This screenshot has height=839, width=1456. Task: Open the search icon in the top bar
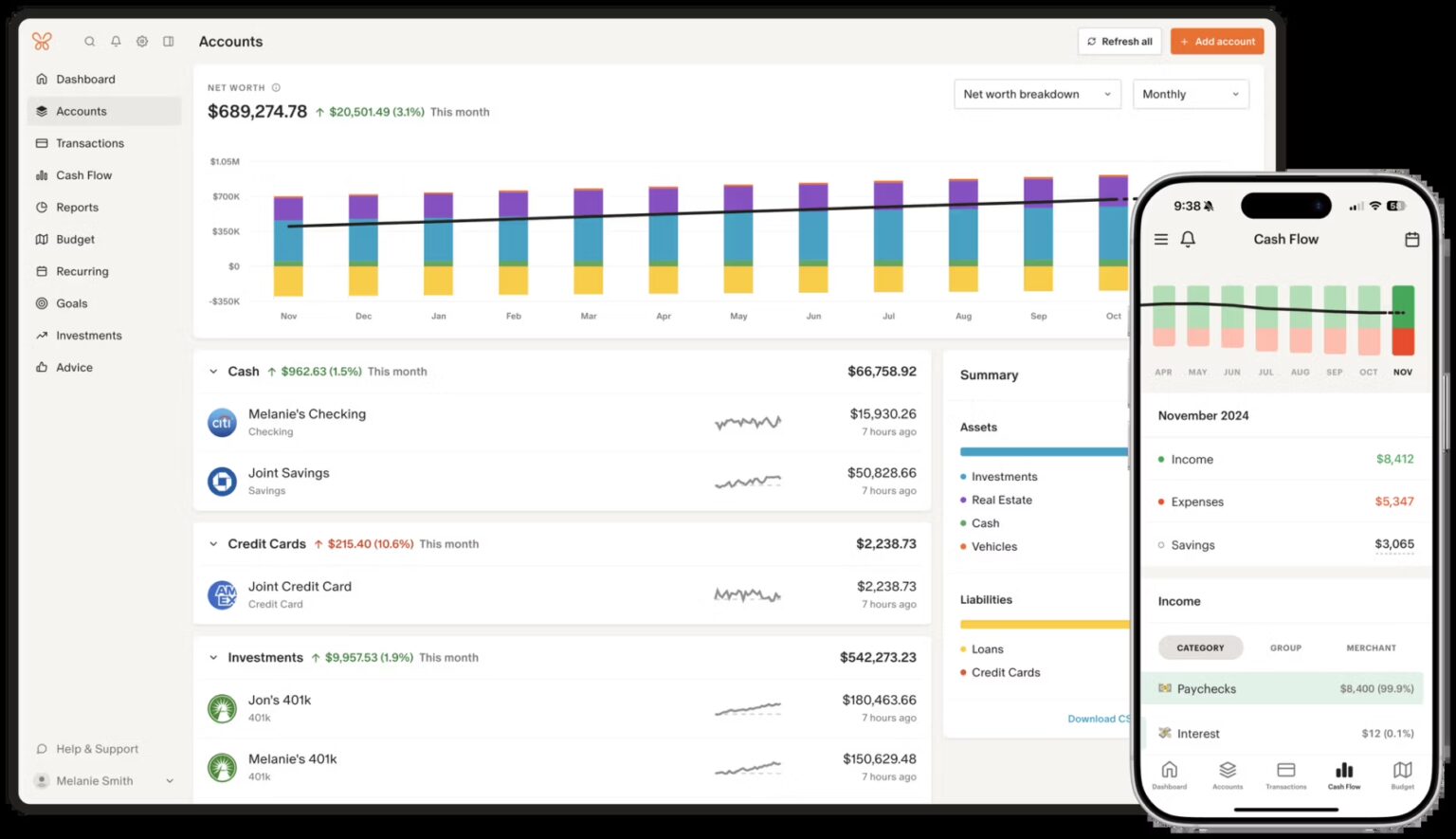88,41
